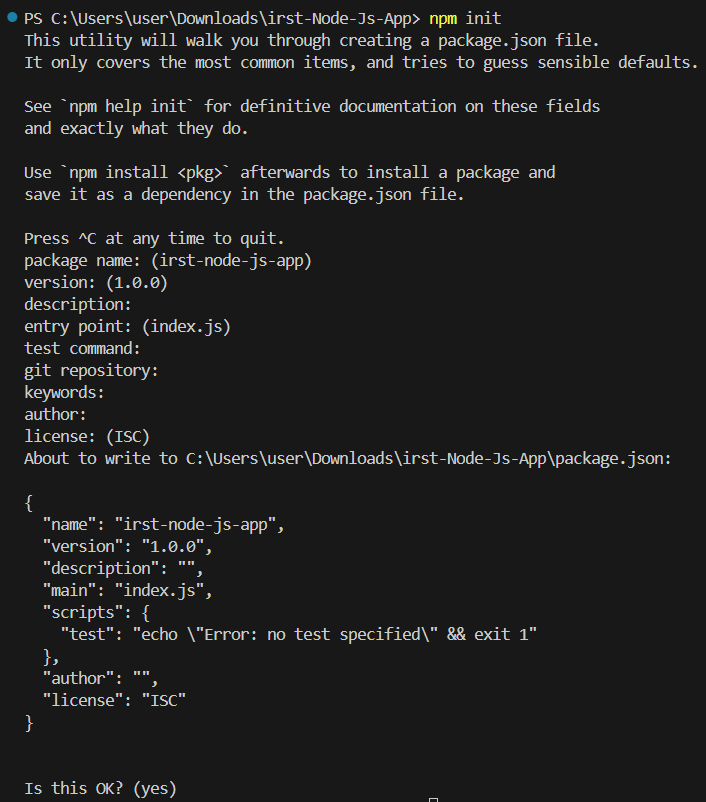The height and width of the screenshot is (802, 706).
Task: Click the 'Is this OK? (yes)' prompt
Action: pyautogui.click(x=100, y=789)
